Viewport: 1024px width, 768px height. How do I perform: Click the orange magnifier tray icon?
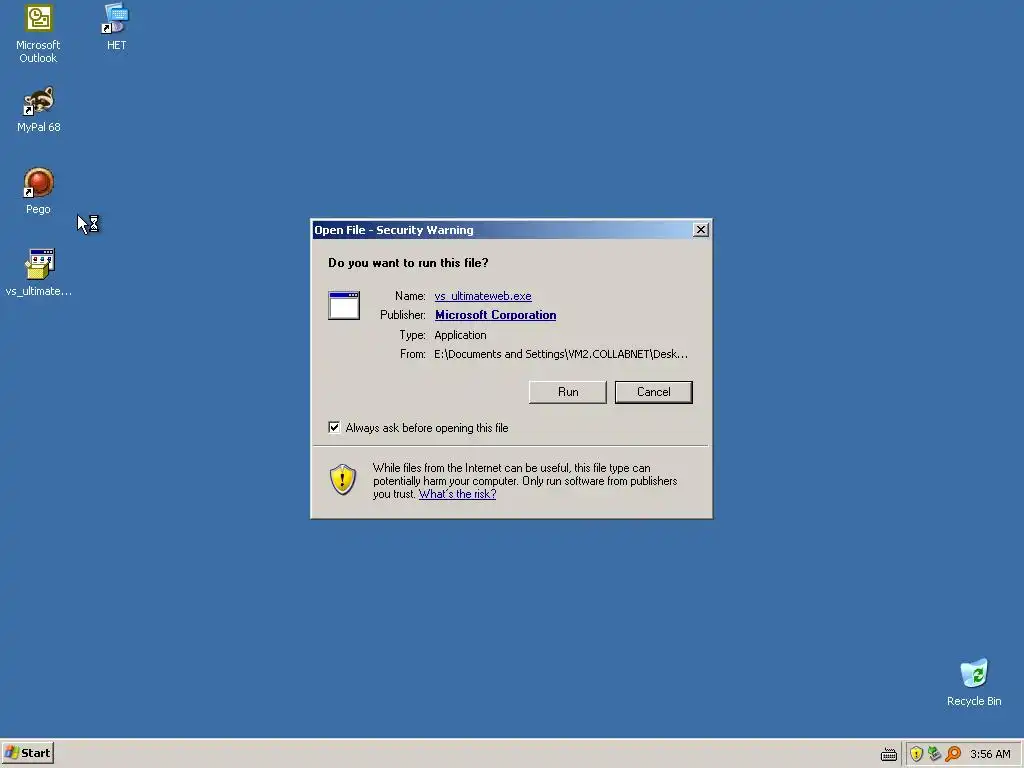click(953, 754)
